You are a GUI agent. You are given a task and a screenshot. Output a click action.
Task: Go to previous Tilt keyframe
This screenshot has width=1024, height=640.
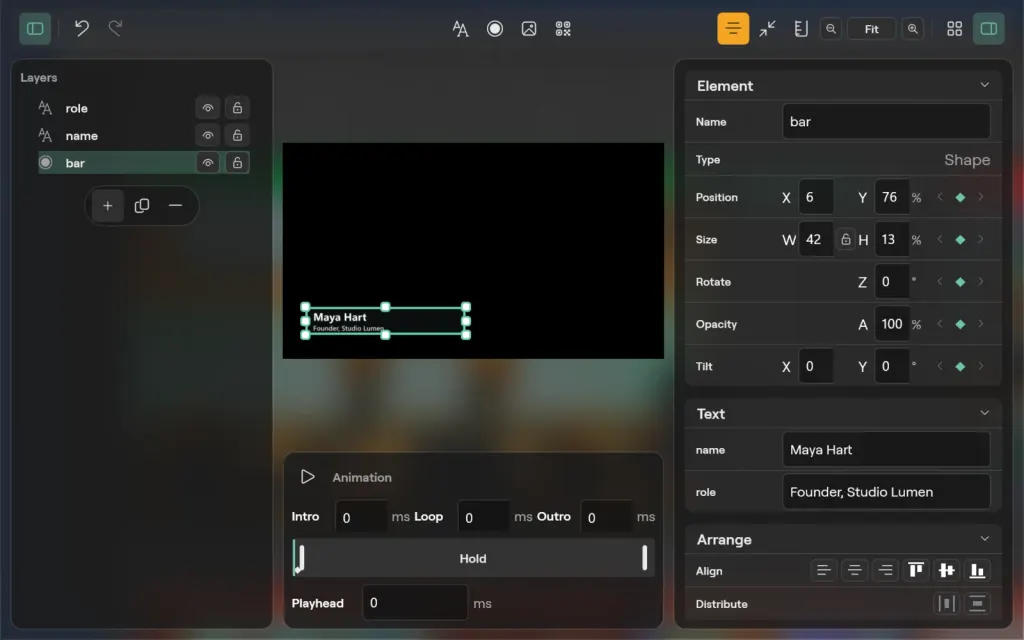[940, 366]
